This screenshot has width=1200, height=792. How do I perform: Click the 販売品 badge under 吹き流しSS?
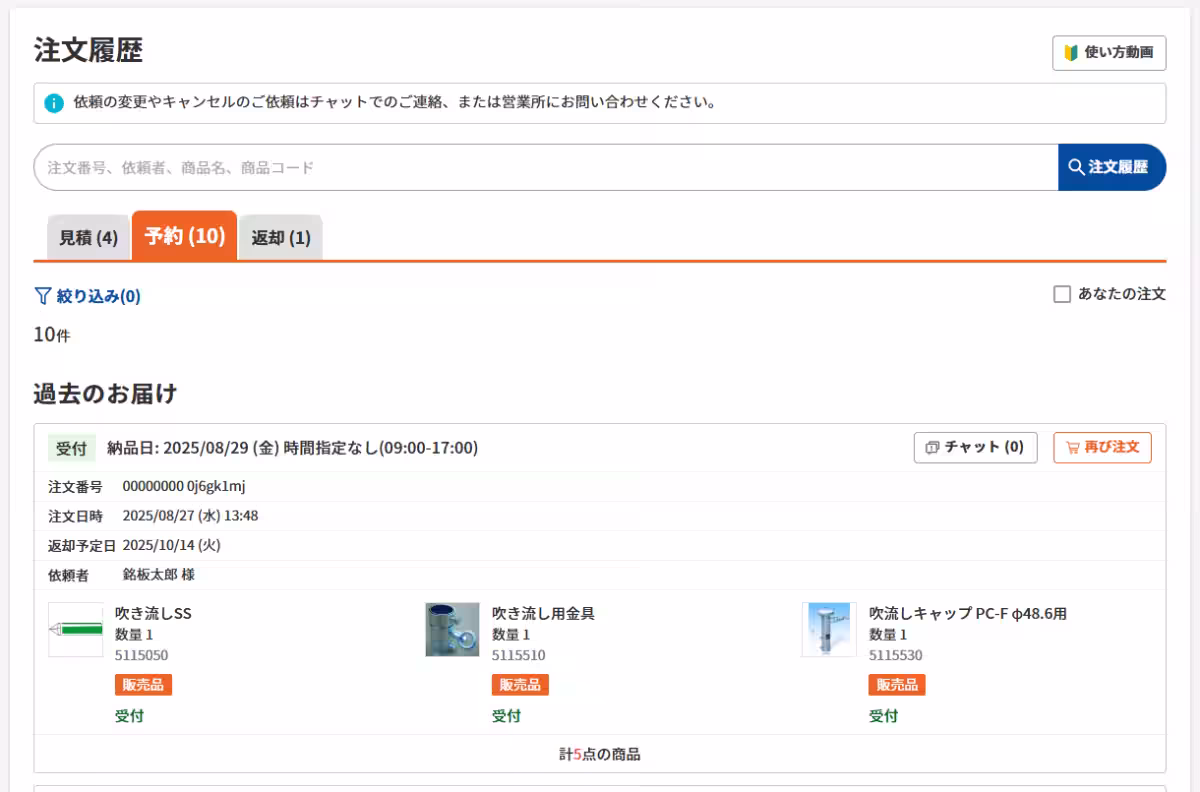[x=143, y=685]
